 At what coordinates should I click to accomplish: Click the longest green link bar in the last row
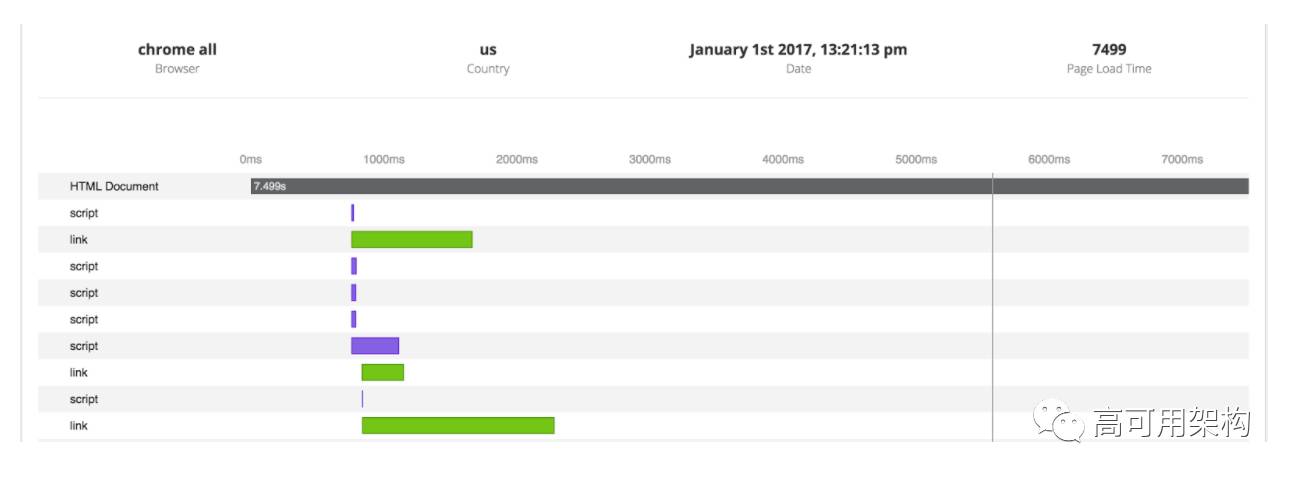pyautogui.click(x=458, y=425)
